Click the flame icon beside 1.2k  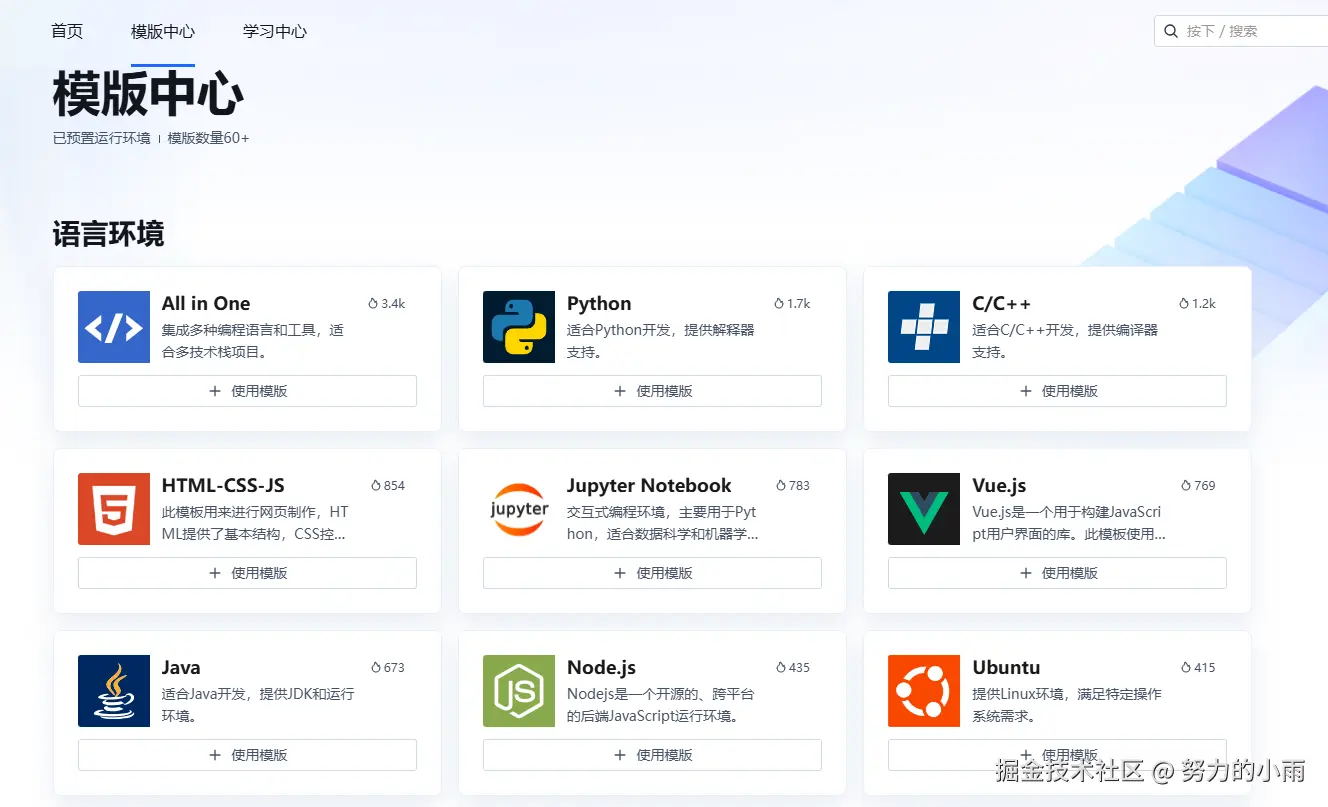point(1183,303)
